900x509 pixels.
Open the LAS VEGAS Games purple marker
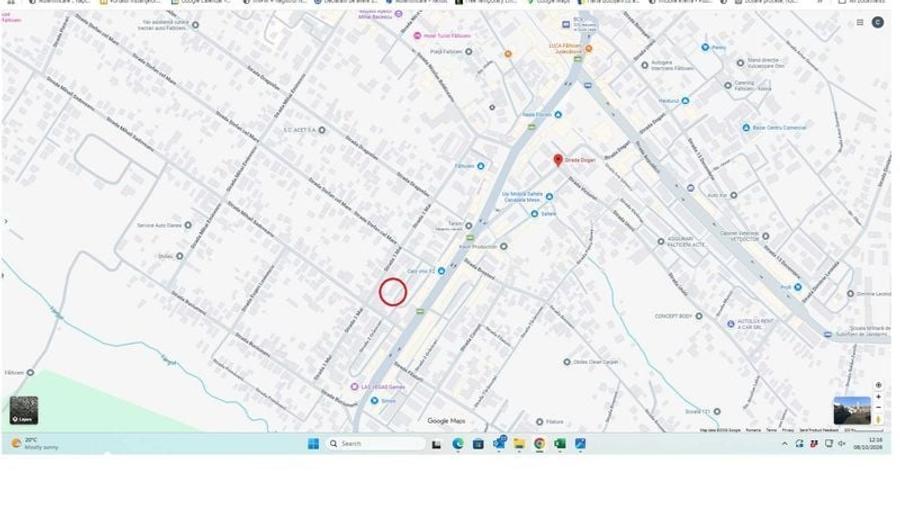pyautogui.click(x=355, y=387)
